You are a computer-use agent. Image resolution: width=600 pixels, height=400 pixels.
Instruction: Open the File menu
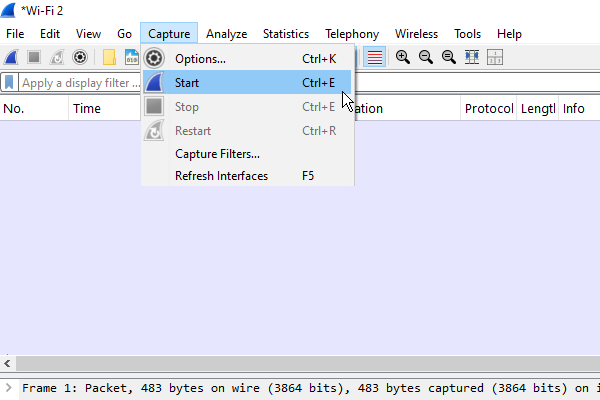coord(15,34)
